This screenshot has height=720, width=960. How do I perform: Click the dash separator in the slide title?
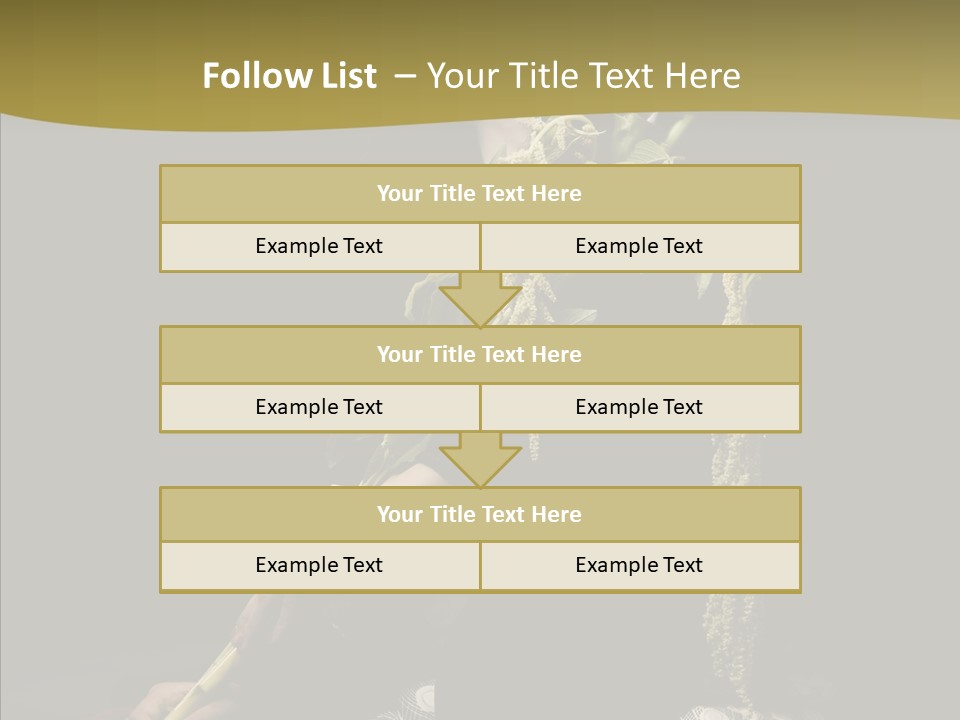405,76
